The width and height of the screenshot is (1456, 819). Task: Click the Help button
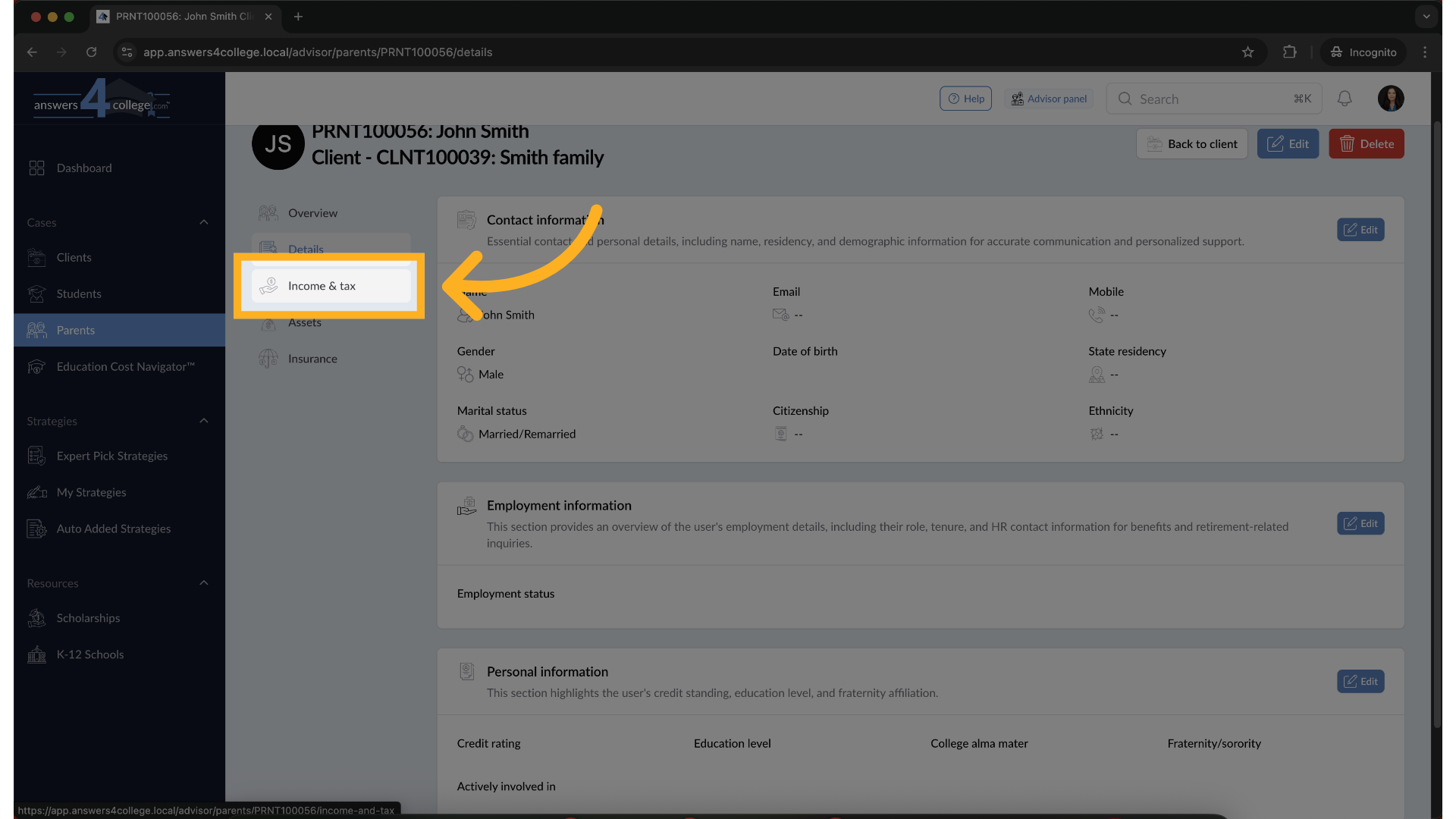(x=965, y=99)
